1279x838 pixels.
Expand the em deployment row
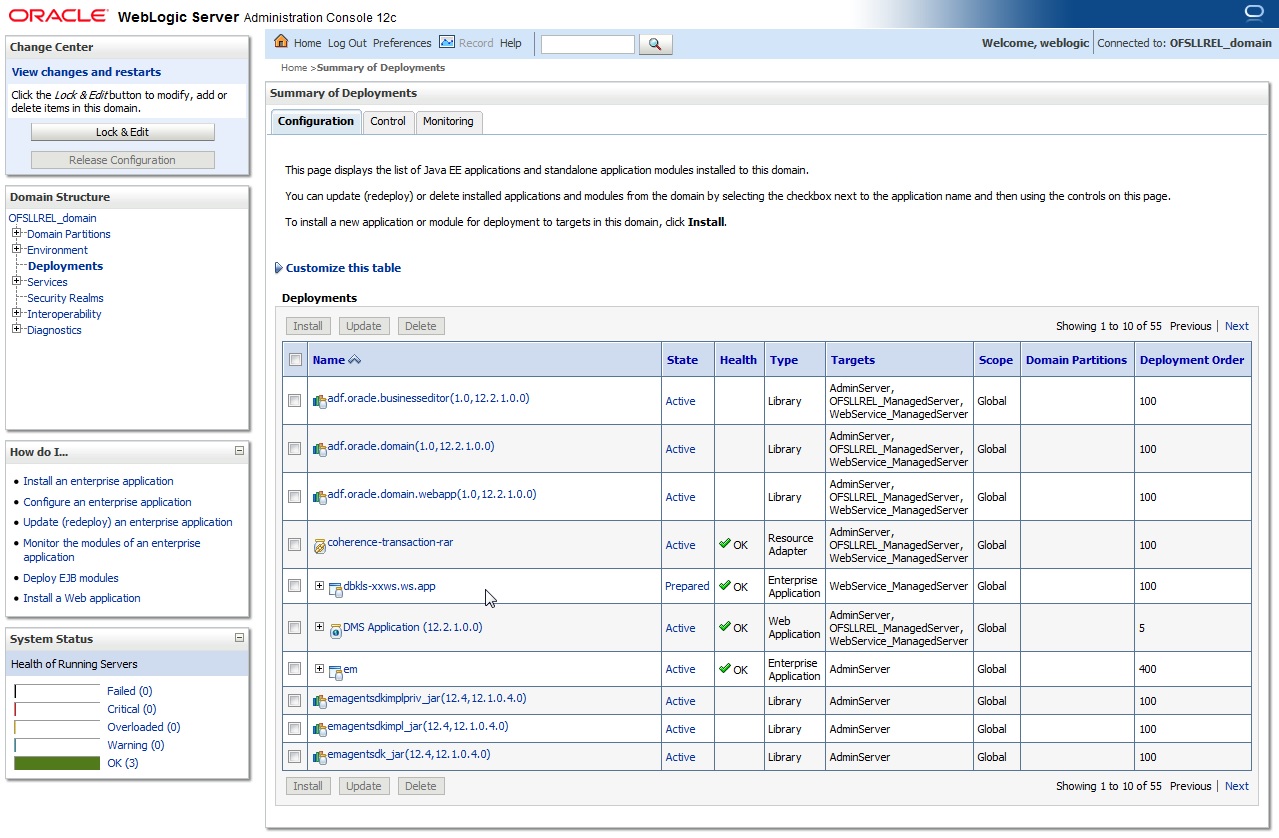click(x=320, y=669)
